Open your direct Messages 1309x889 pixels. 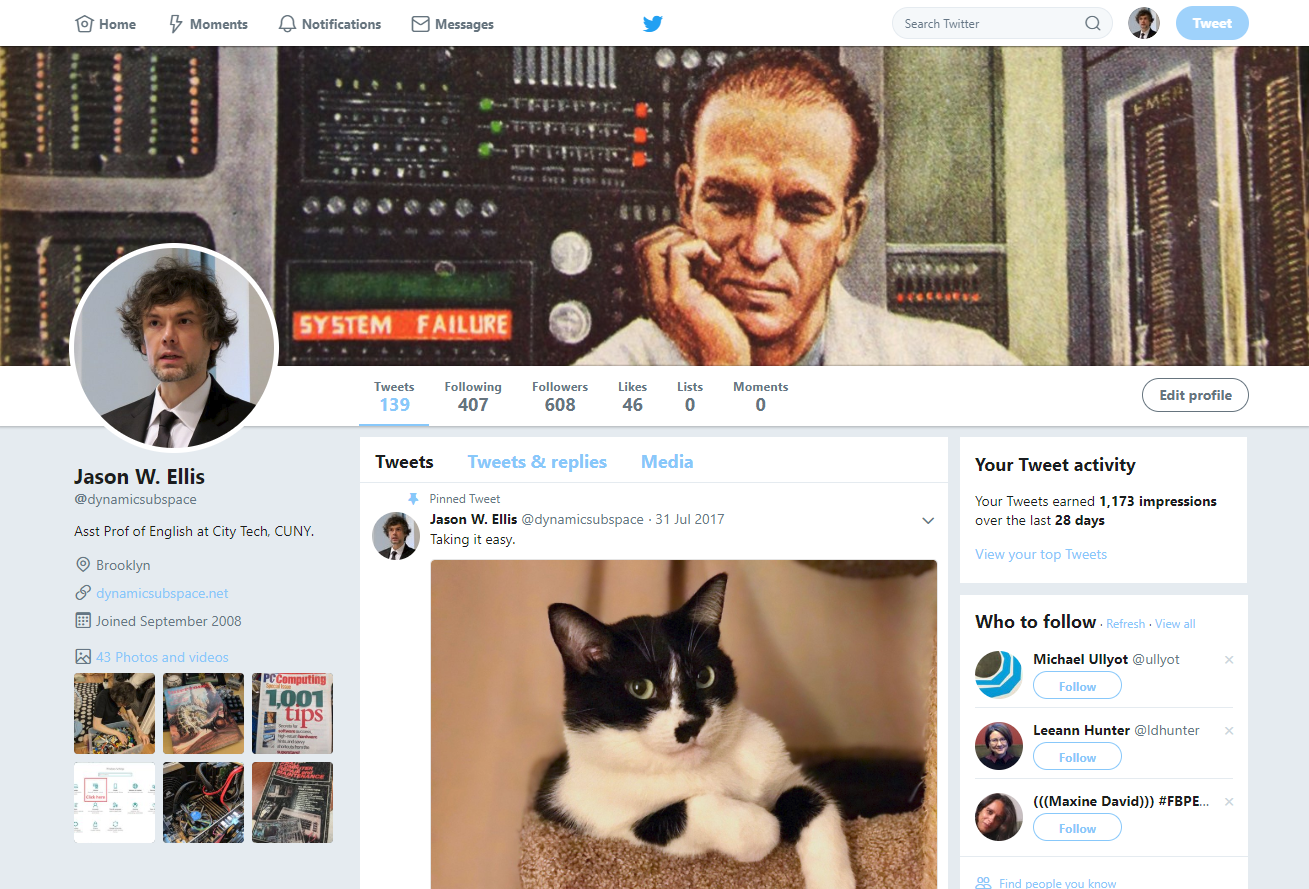click(452, 23)
